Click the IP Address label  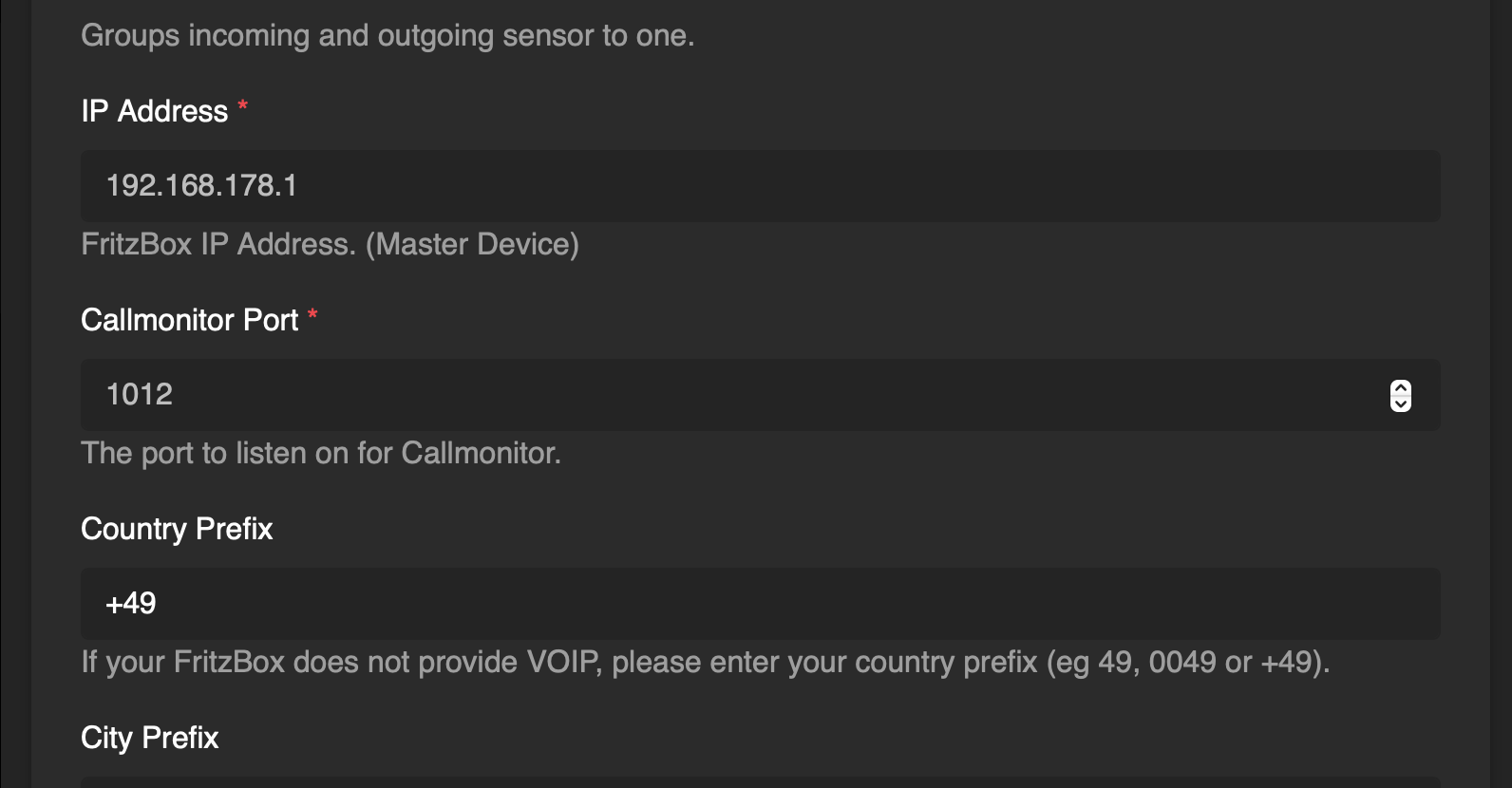(154, 111)
